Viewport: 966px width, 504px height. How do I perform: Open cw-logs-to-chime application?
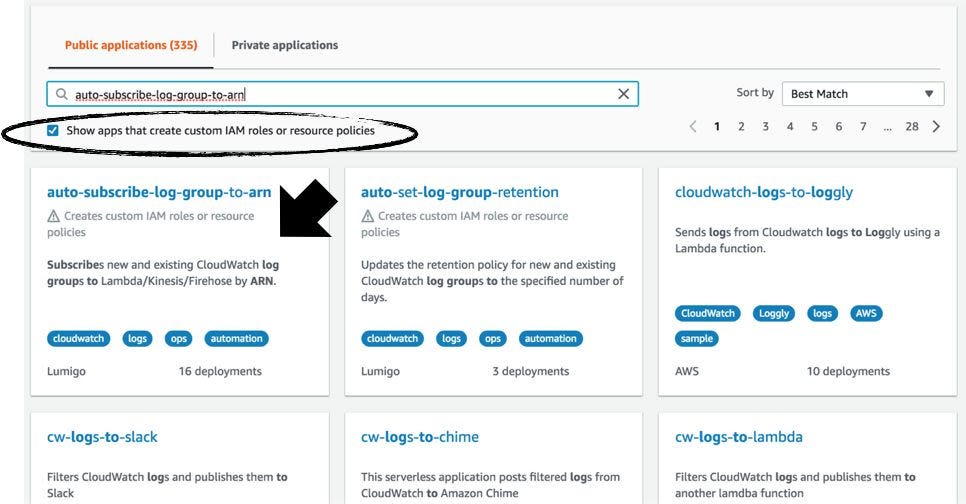pos(420,437)
